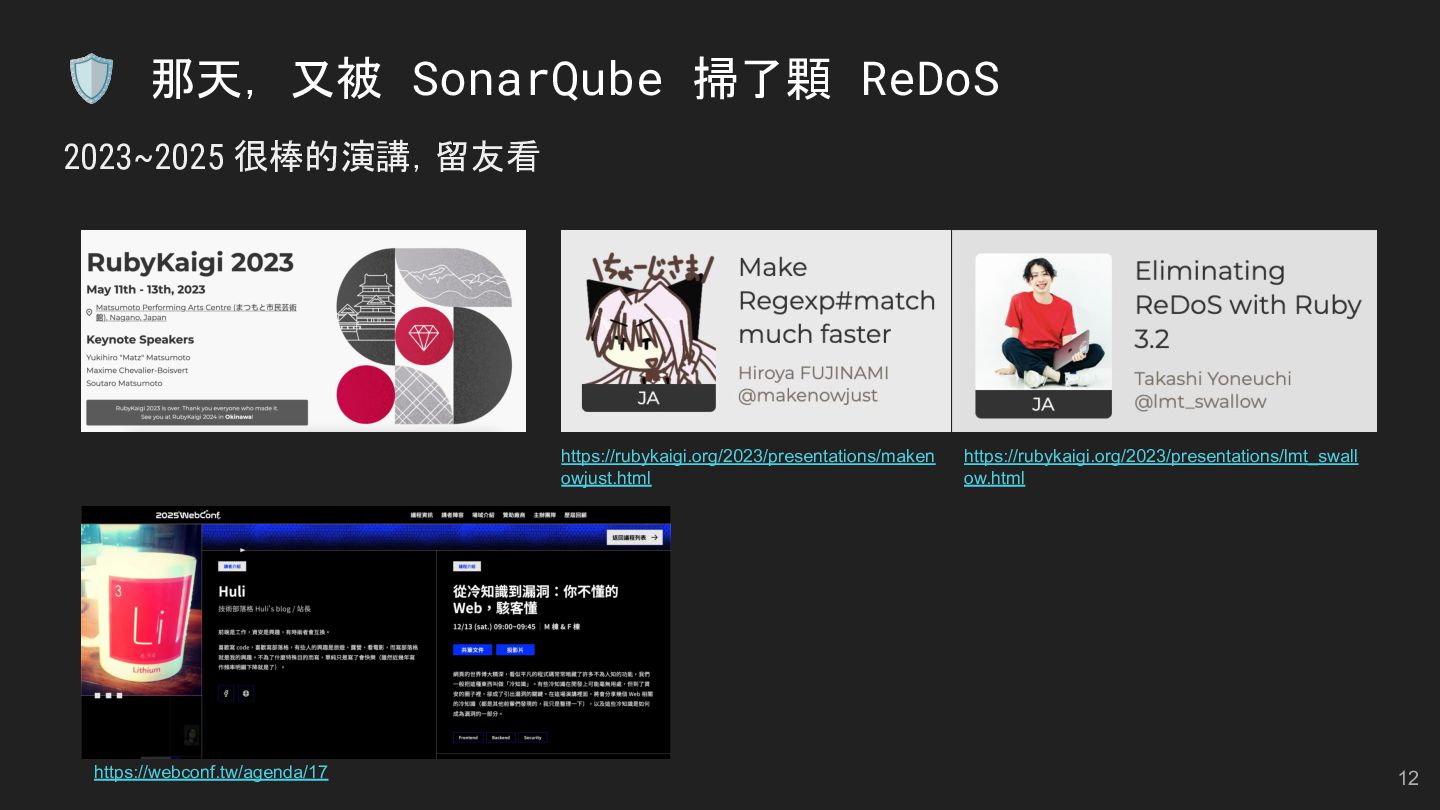Click the slide title 那天, 又被 SonarQube 掃了顆 ReDoS
1440x810 pixels.
click(575, 80)
